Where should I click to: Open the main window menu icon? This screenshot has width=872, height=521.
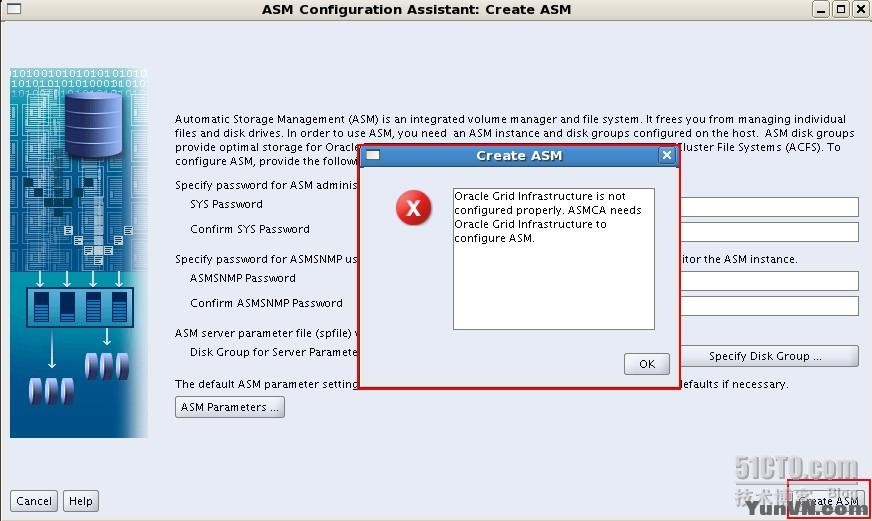coord(14,8)
